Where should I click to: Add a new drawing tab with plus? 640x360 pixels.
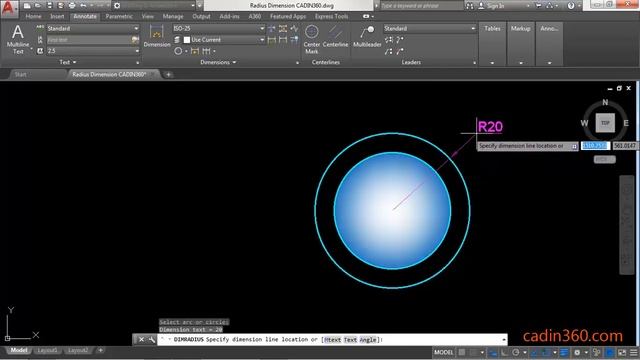pos(168,74)
